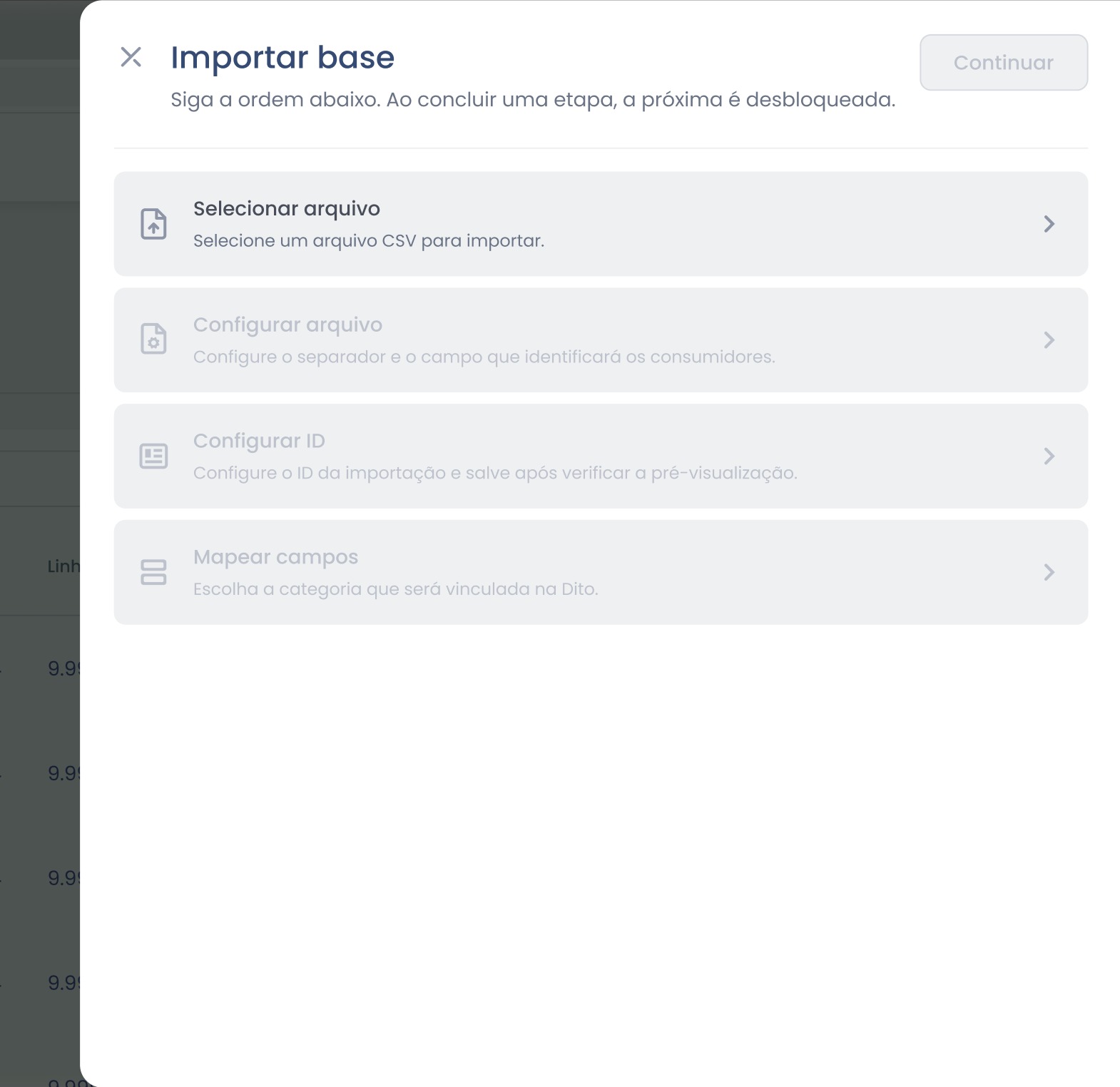The width and height of the screenshot is (1120, 1087).
Task: Expand the Configurar arquivo step chevron
Action: 1049,340
